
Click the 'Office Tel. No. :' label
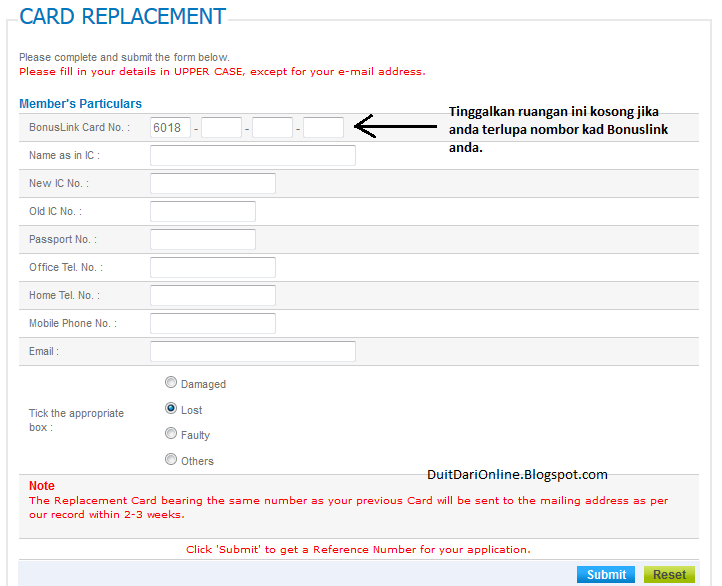(66, 267)
